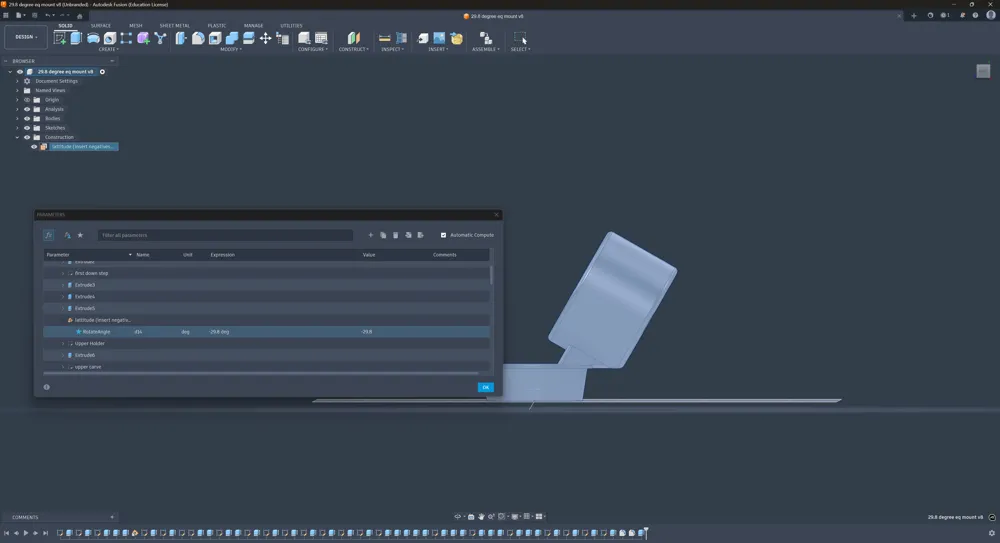Viewport: 1000px width, 543px height.
Task: Toggle visibility of Analysis folder
Action: (x=27, y=109)
